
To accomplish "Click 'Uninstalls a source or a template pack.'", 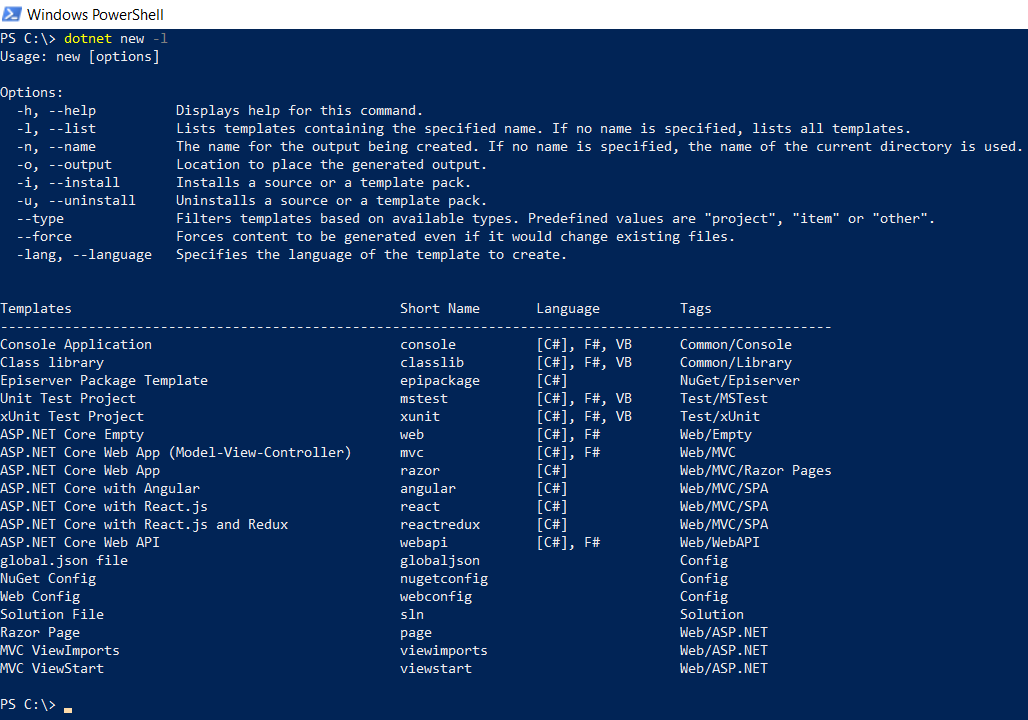I will [332, 201].
